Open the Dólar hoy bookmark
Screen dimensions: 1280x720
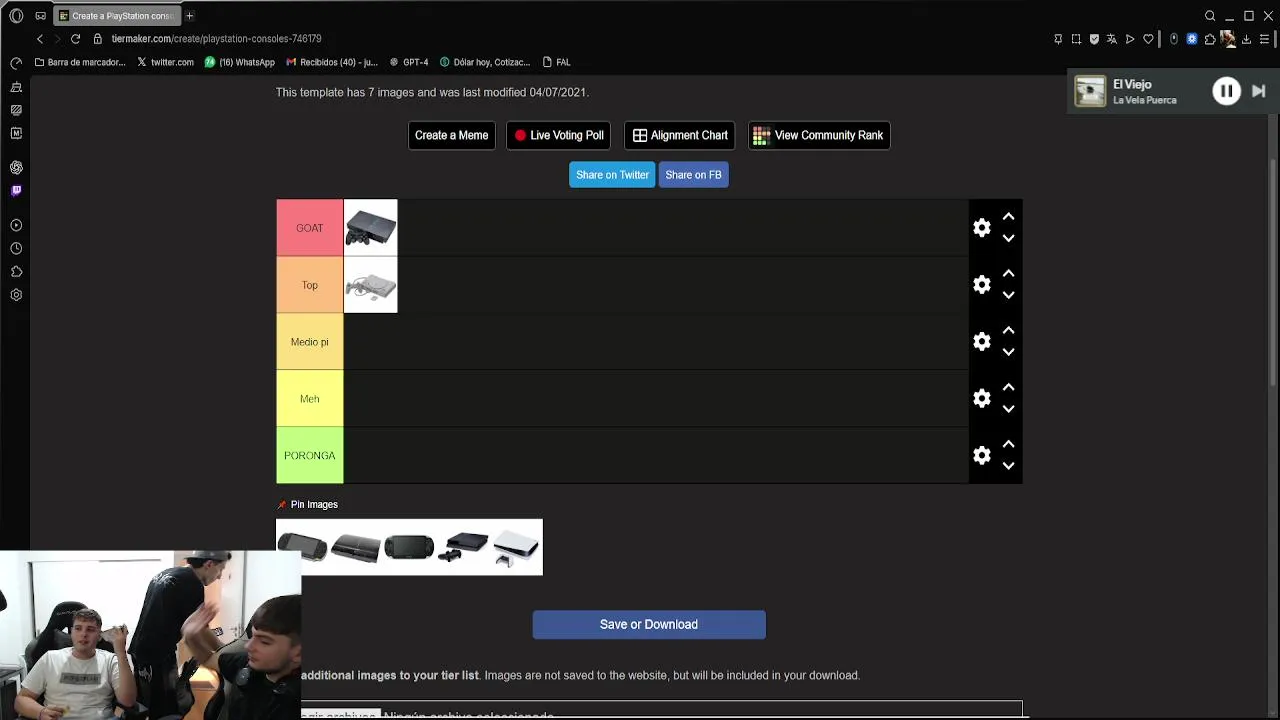click(485, 62)
